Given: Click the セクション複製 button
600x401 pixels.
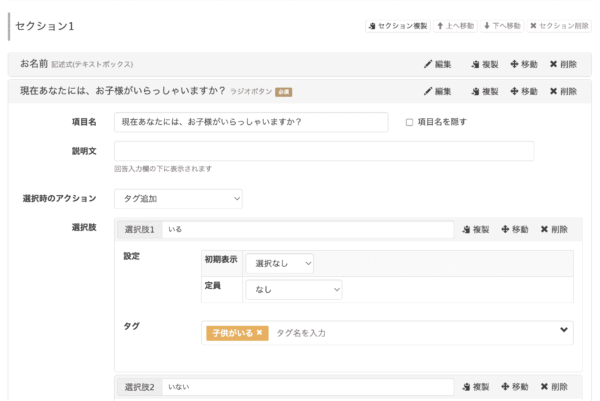Looking at the screenshot, I should pyautogui.click(x=396, y=25).
